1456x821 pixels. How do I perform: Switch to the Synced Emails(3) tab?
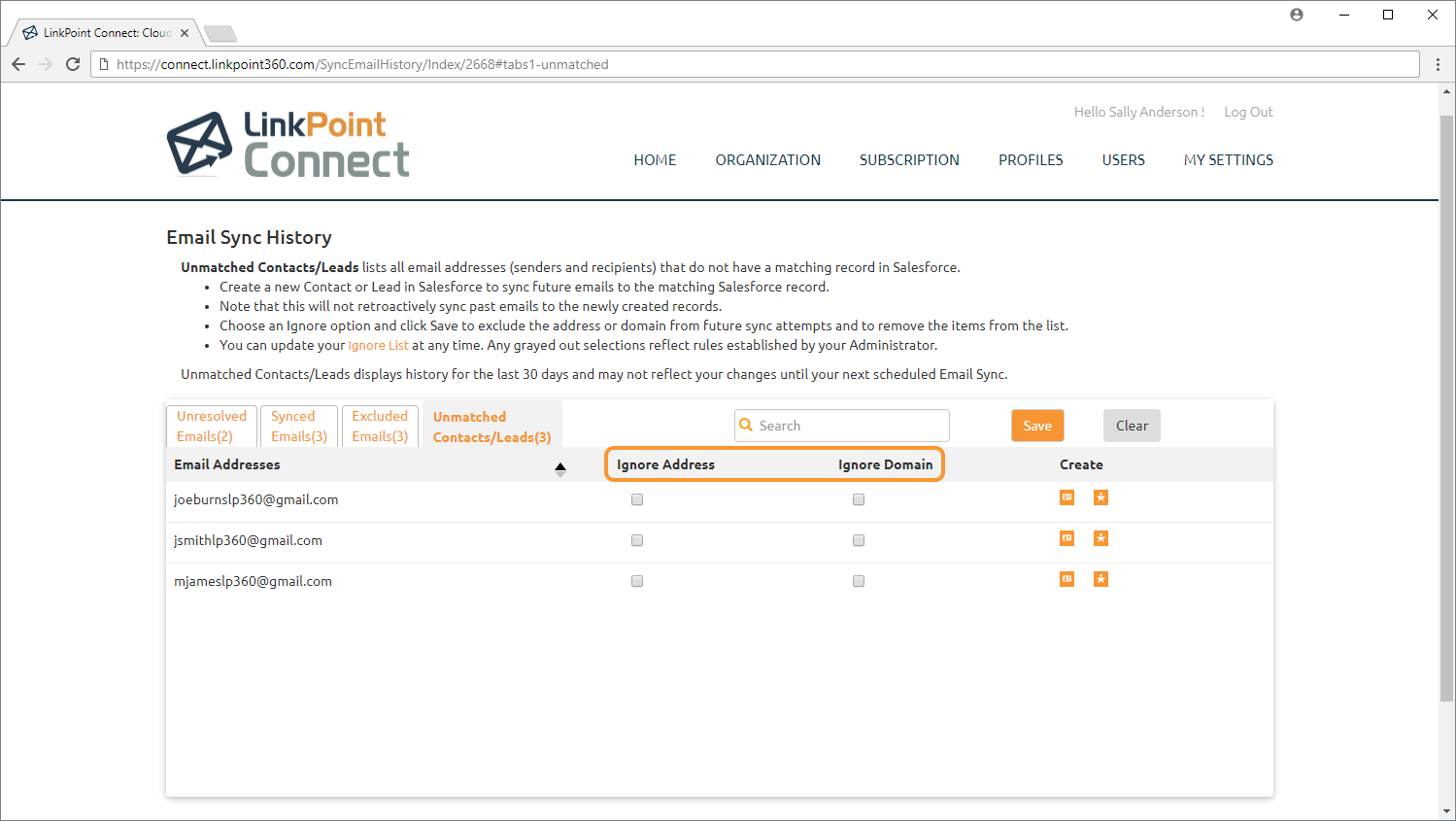(299, 427)
